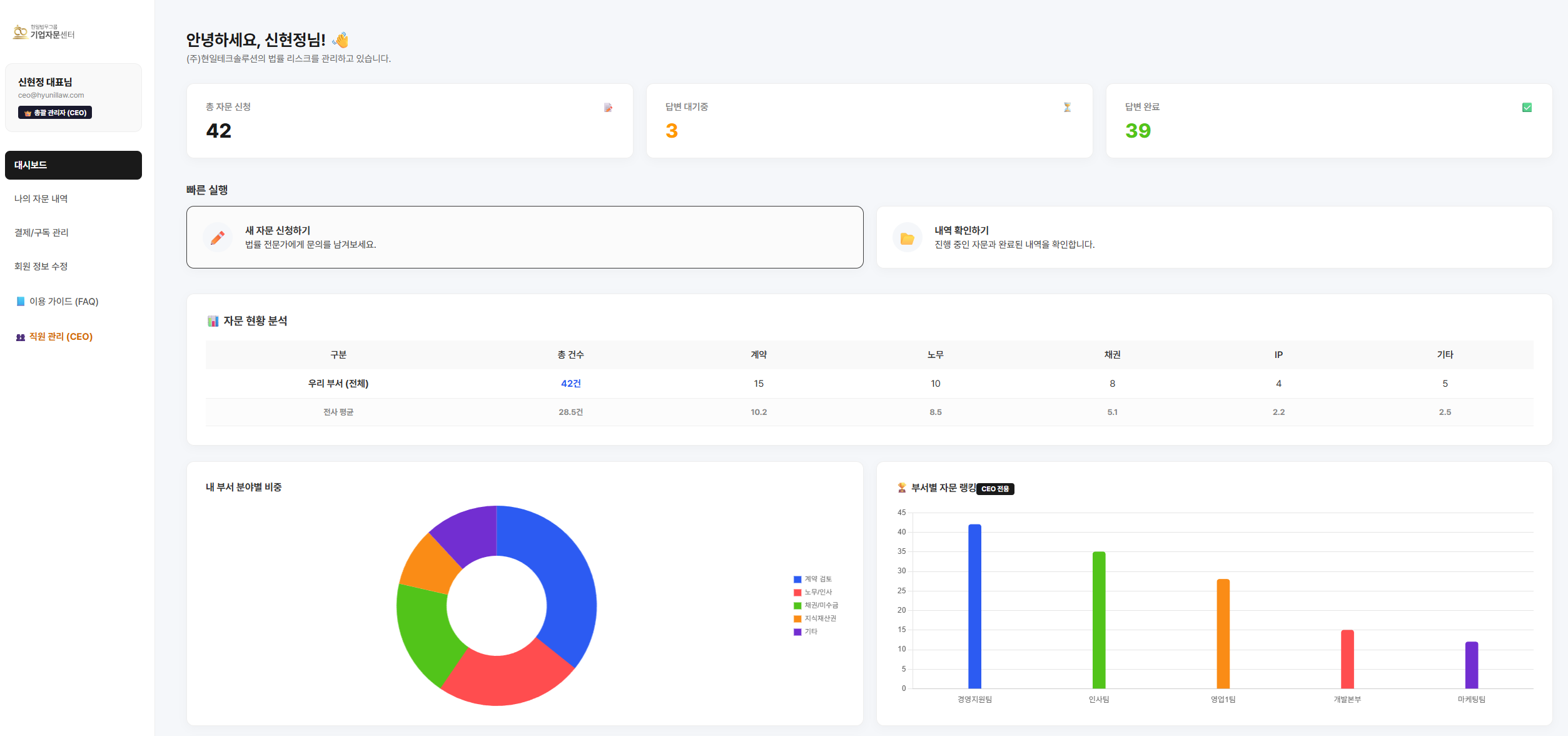
Task: Open 직원 관리 (CEO) page
Action: tap(55, 337)
